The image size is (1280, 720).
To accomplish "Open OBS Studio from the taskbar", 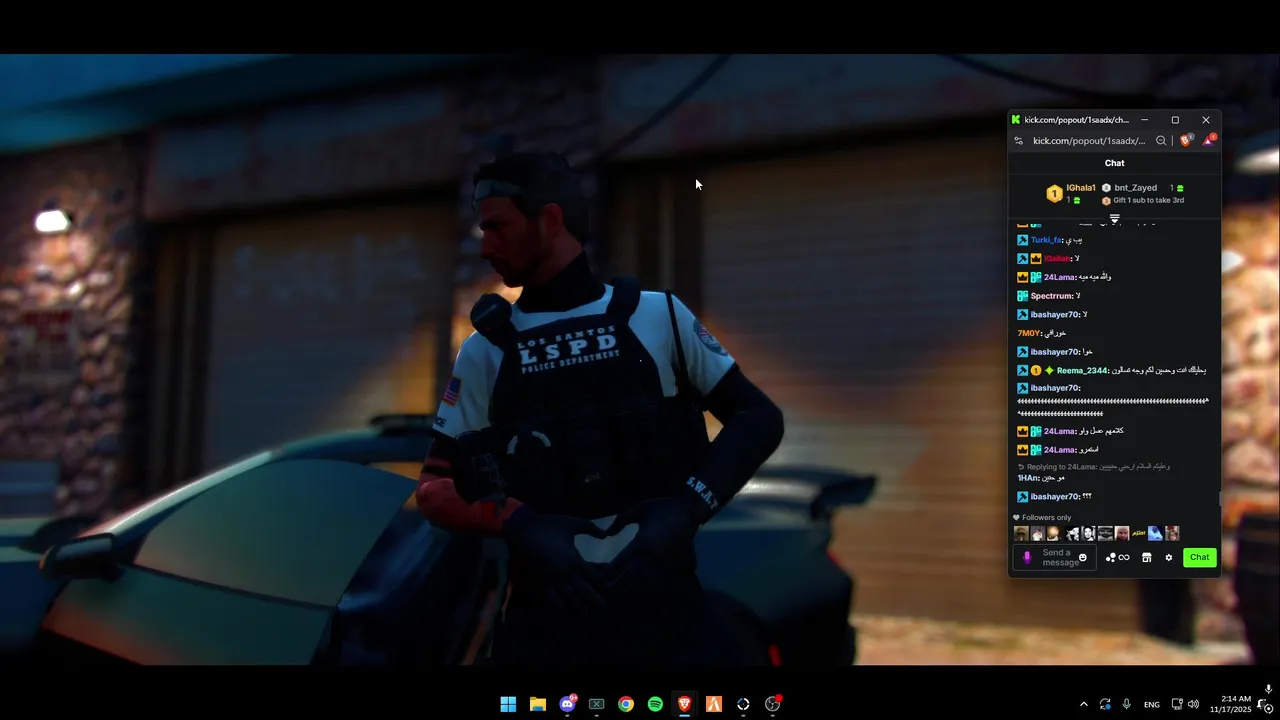I will click(x=773, y=704).
